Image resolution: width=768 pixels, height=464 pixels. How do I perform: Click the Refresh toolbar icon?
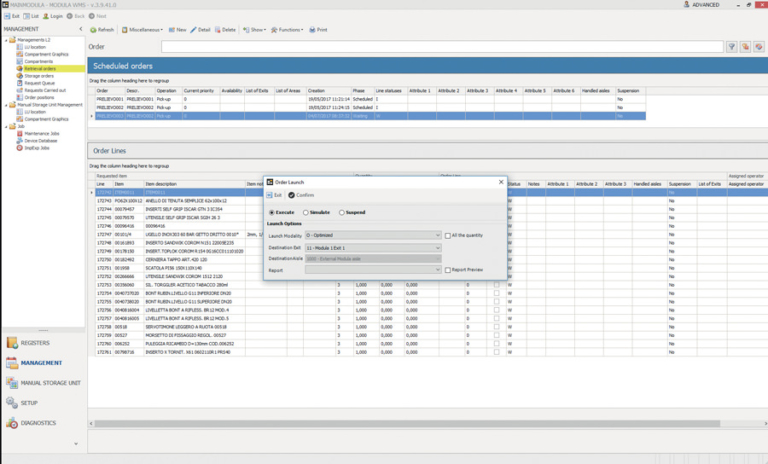[93, 30]
